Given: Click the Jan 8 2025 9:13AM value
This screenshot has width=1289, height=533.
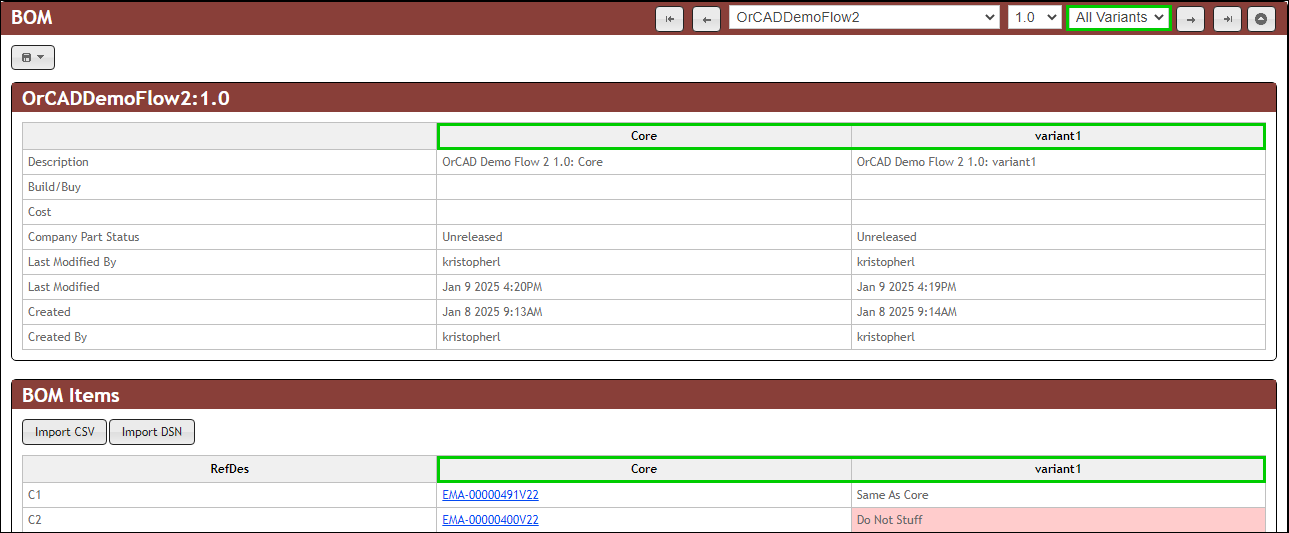Looking at the screenshot, I should tap(492, 312).
